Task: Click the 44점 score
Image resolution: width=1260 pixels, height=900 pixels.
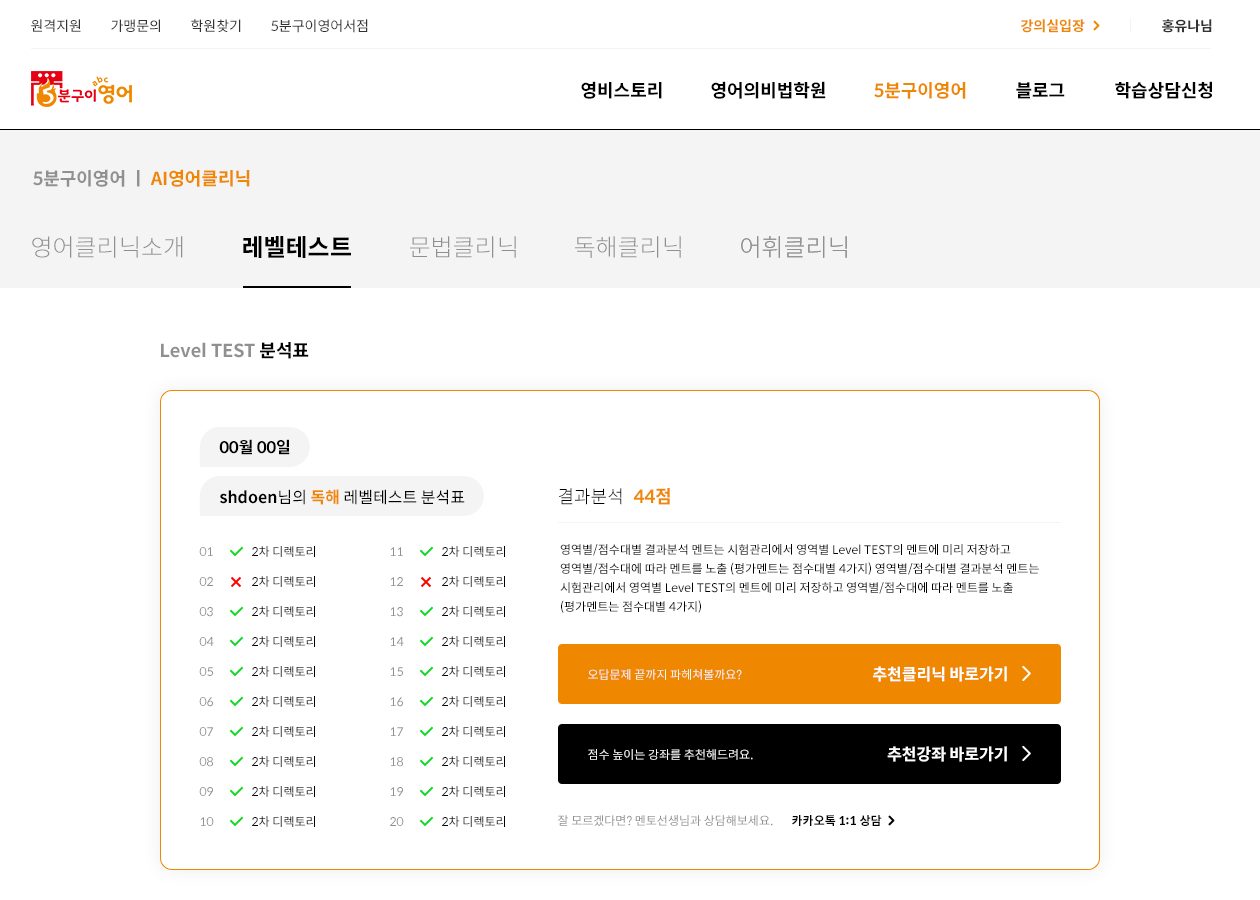Action: tap(652, 496)
